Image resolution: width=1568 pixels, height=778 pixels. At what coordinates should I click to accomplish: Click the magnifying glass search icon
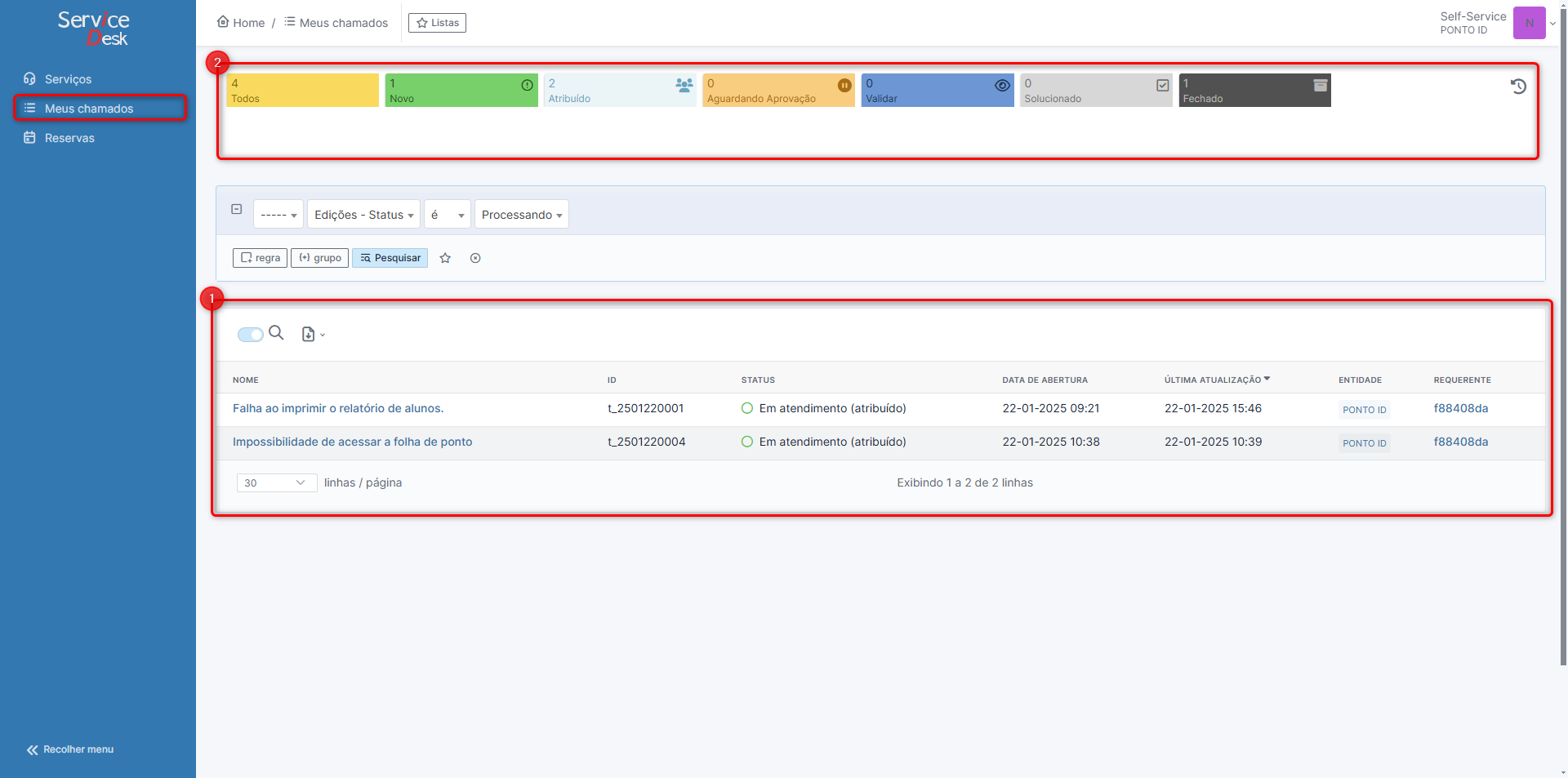point(276,332)
